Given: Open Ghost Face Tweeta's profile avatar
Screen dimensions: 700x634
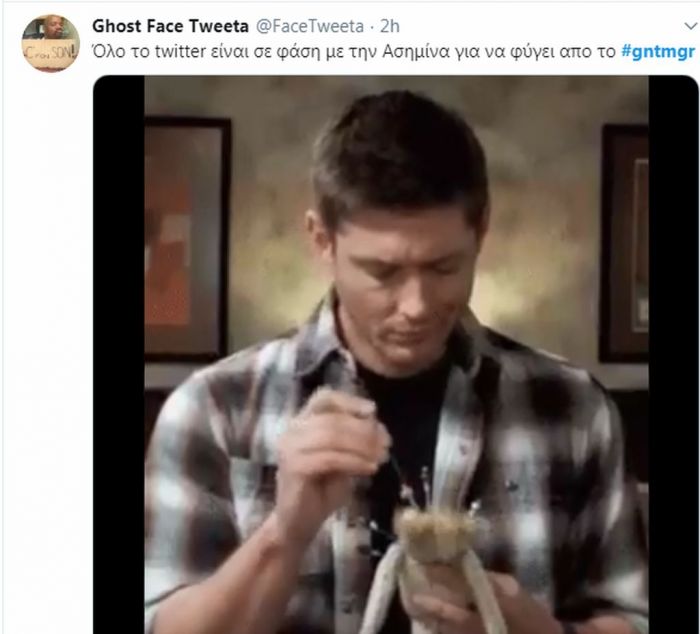Looking at the screenshot, I should (x=50, y=42).
